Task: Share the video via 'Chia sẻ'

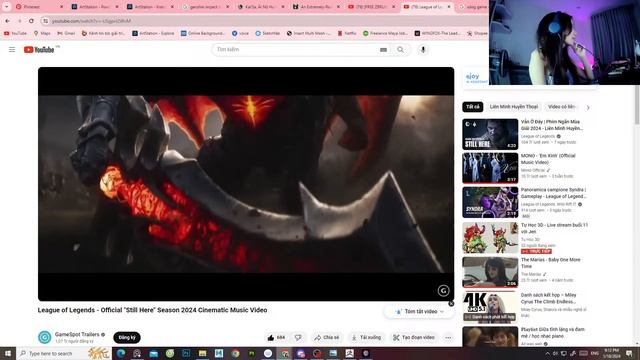Action: [x=327, y=338]
